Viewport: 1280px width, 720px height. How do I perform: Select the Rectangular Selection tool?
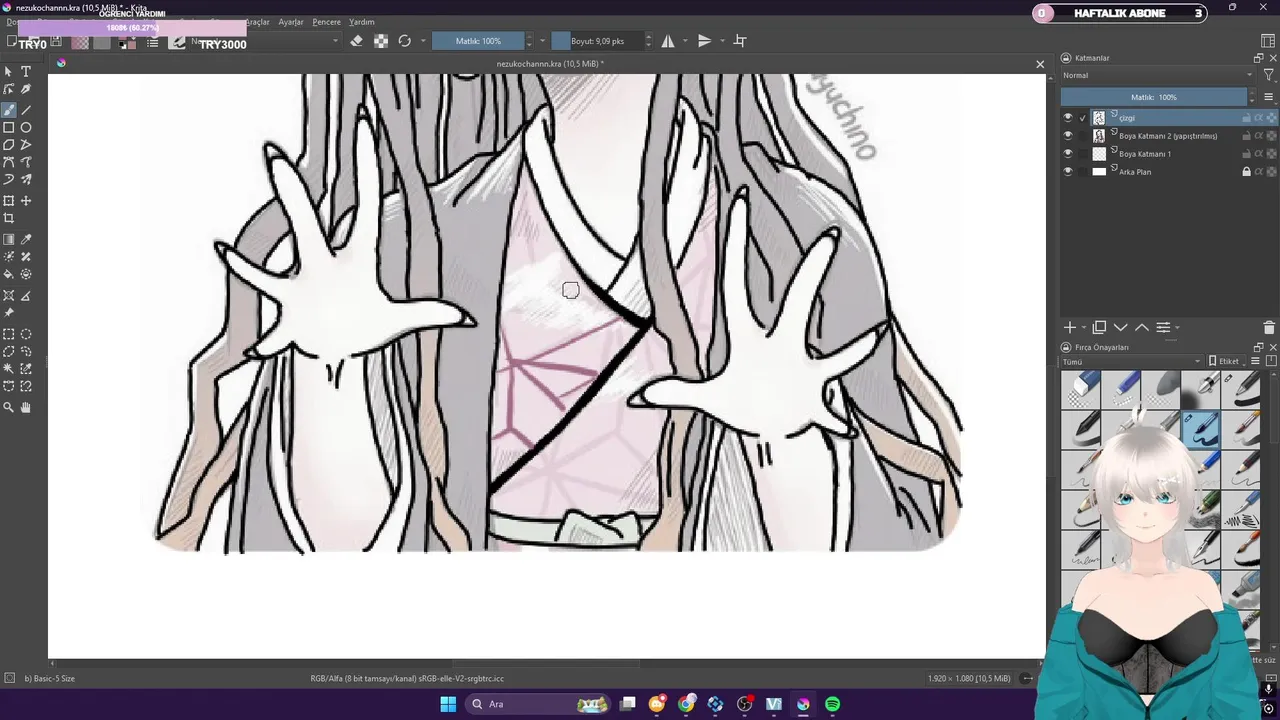(9, 335)
